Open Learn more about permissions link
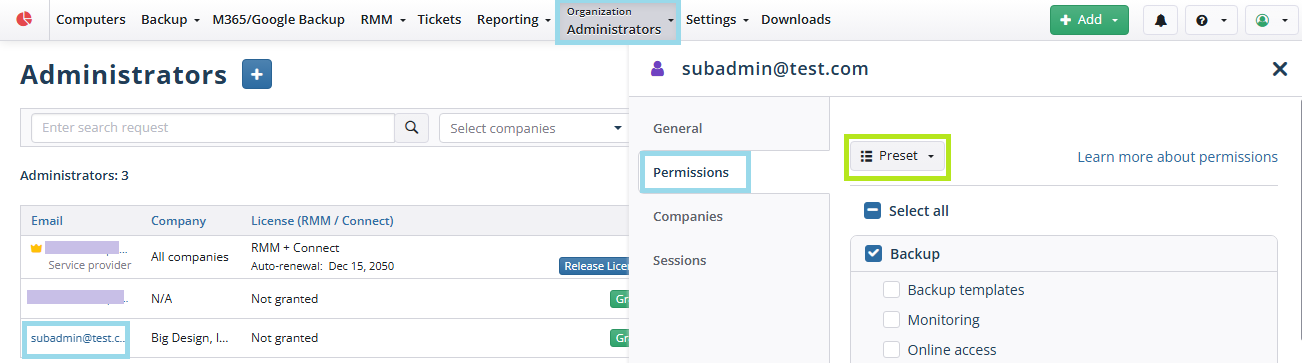This screenshot has height=363, width=1302. pos(1177,157)
